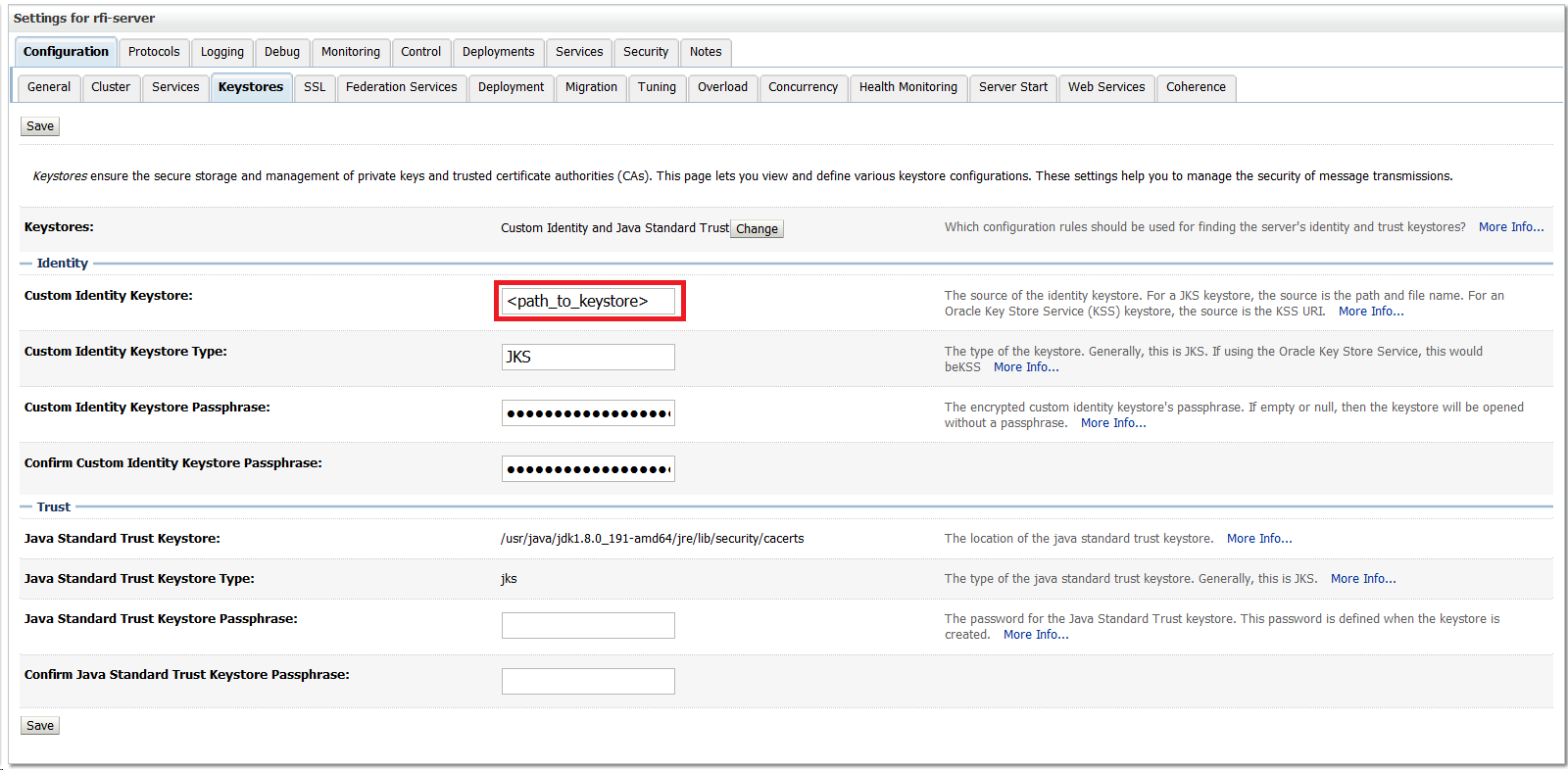Viewport: 1568px width, 770px height.
Task: Click the 'Trust' section heading
Action: pos(54,507)
